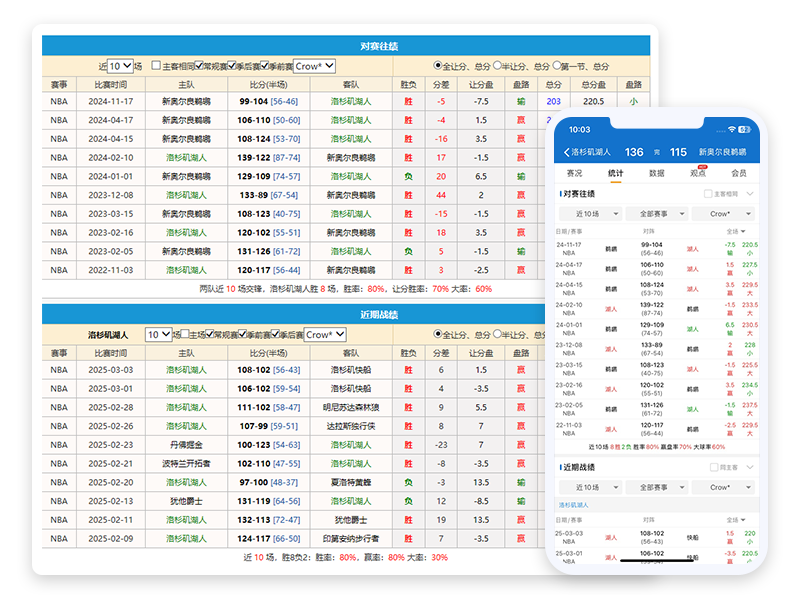800x615 pixels.
Task: Uncheck 季前赛 in the desktop 近期战绩 filter
Action: [x=242, y=334]
